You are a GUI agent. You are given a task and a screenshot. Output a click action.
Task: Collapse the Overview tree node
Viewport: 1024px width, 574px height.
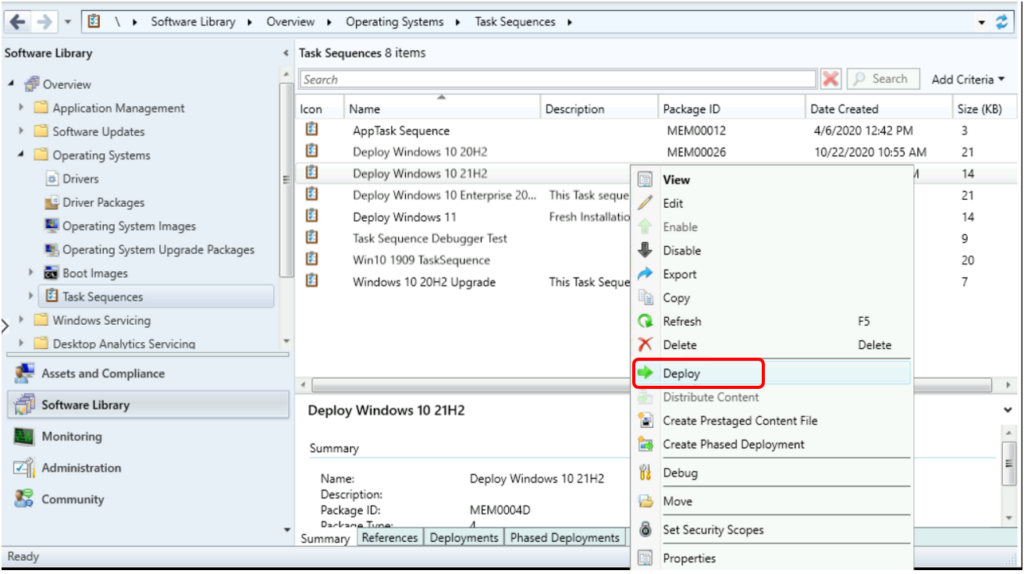11,84
